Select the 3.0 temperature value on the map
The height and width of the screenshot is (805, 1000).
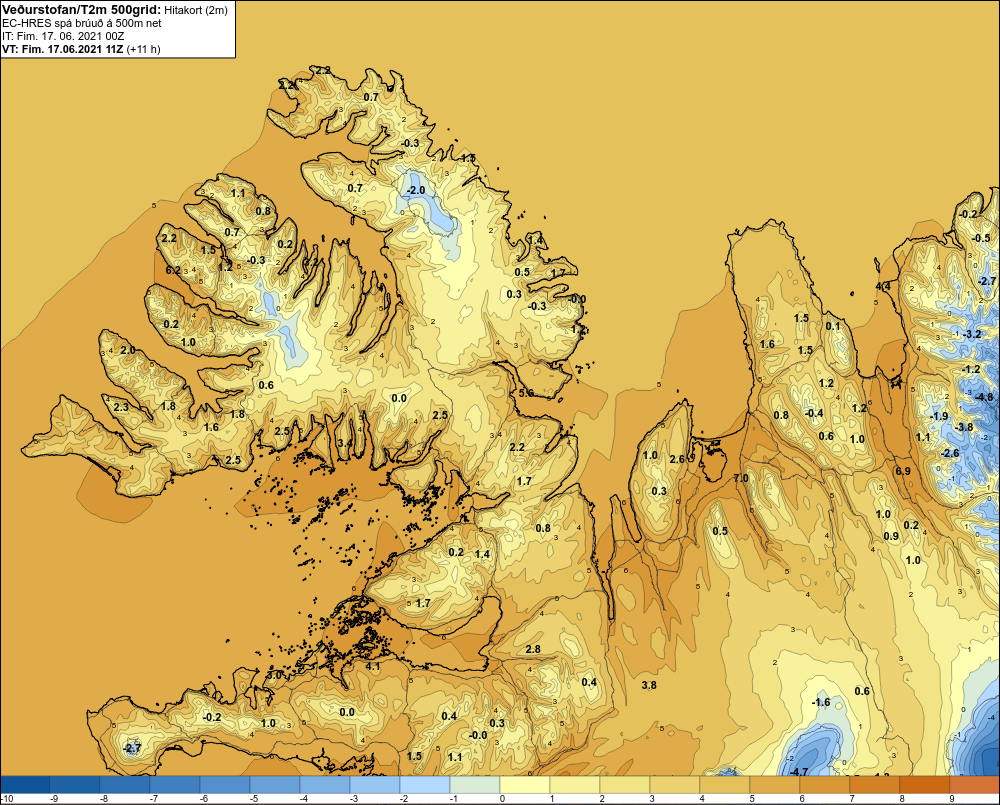coord(274,674)
